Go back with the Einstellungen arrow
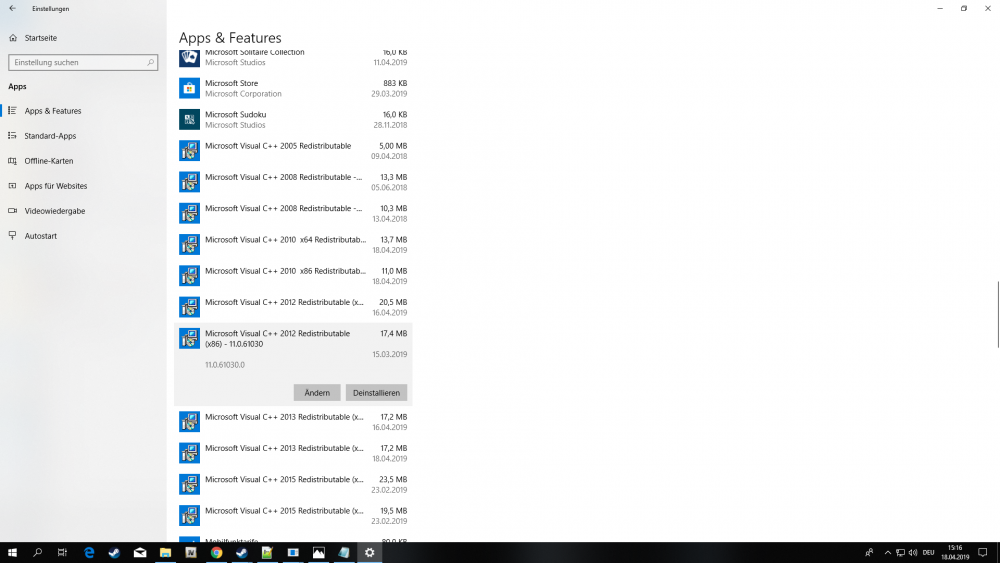Screen dimensions: 1000x563 [x=12, y=8]
